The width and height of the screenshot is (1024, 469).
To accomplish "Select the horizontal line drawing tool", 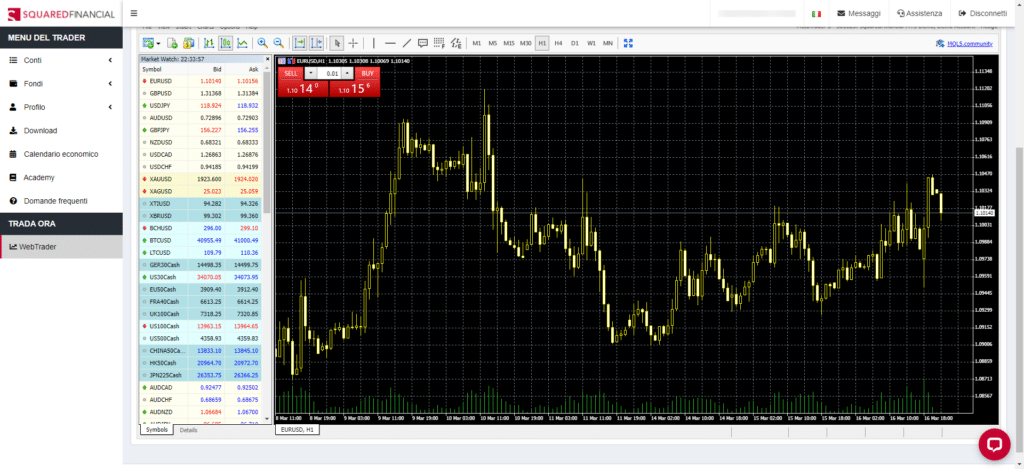I will (391, 43).
